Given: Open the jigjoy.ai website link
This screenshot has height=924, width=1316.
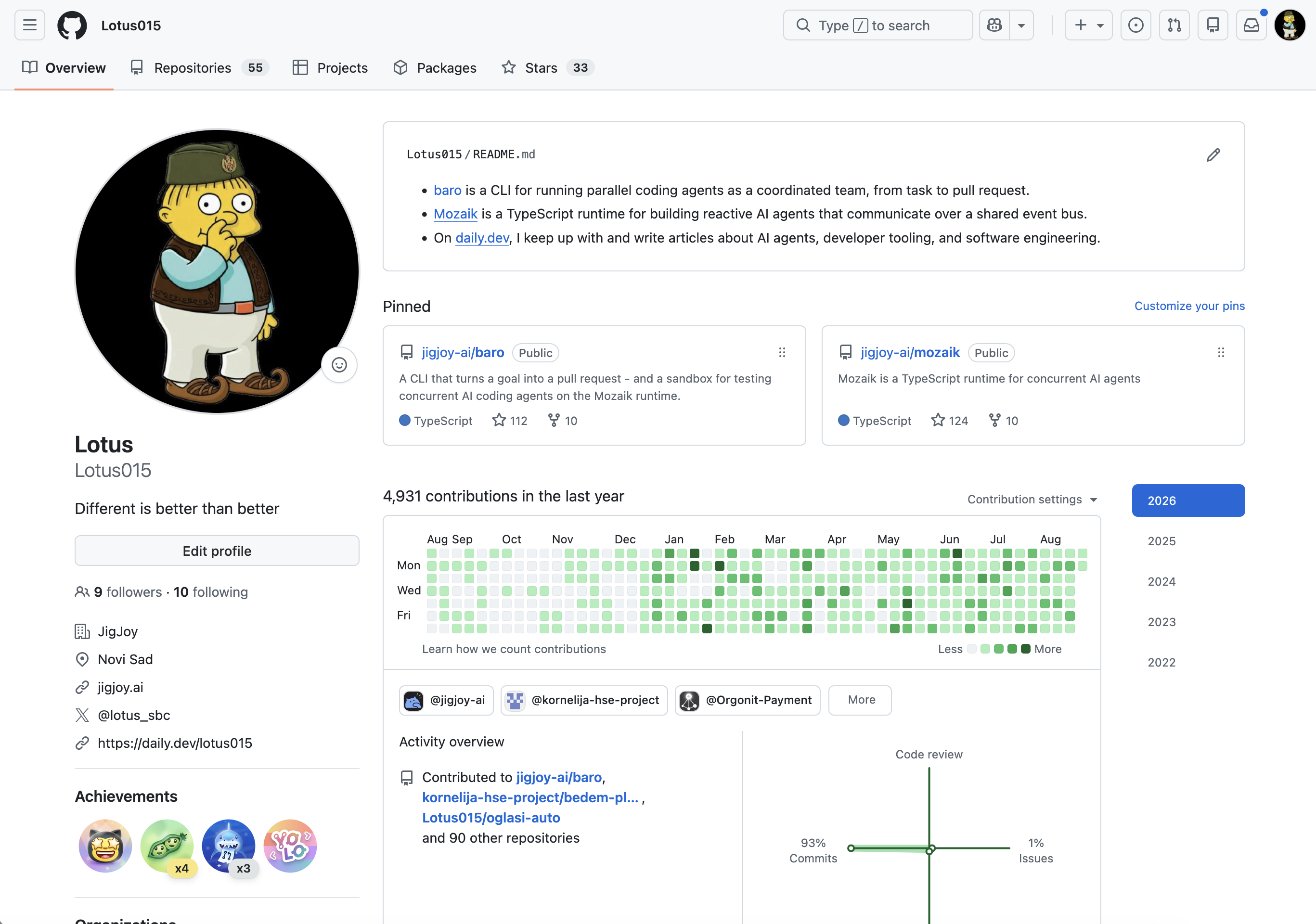Looking at the screenshot, I should (x=120, y=687).
